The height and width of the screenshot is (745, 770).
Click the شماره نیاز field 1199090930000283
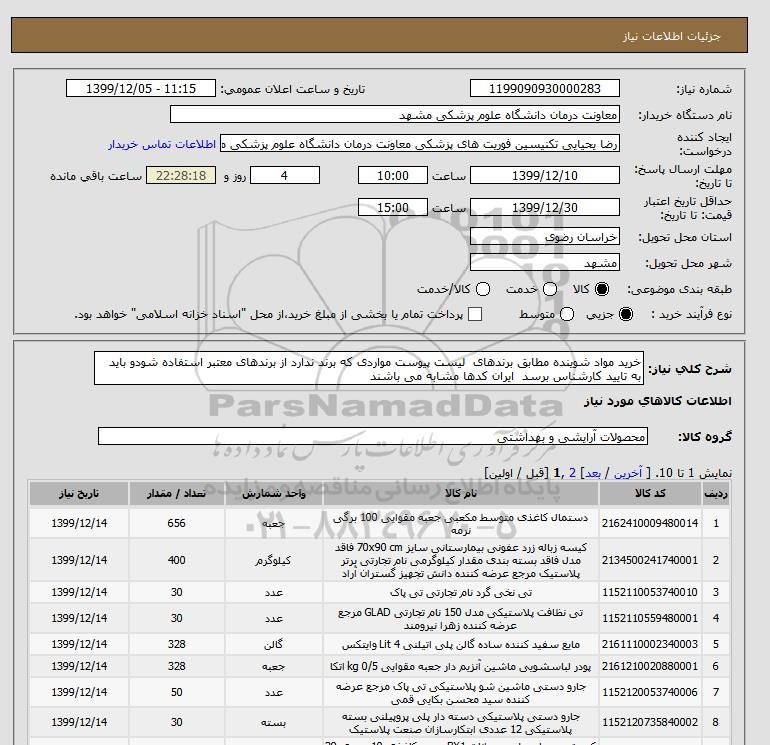(545, 88)
